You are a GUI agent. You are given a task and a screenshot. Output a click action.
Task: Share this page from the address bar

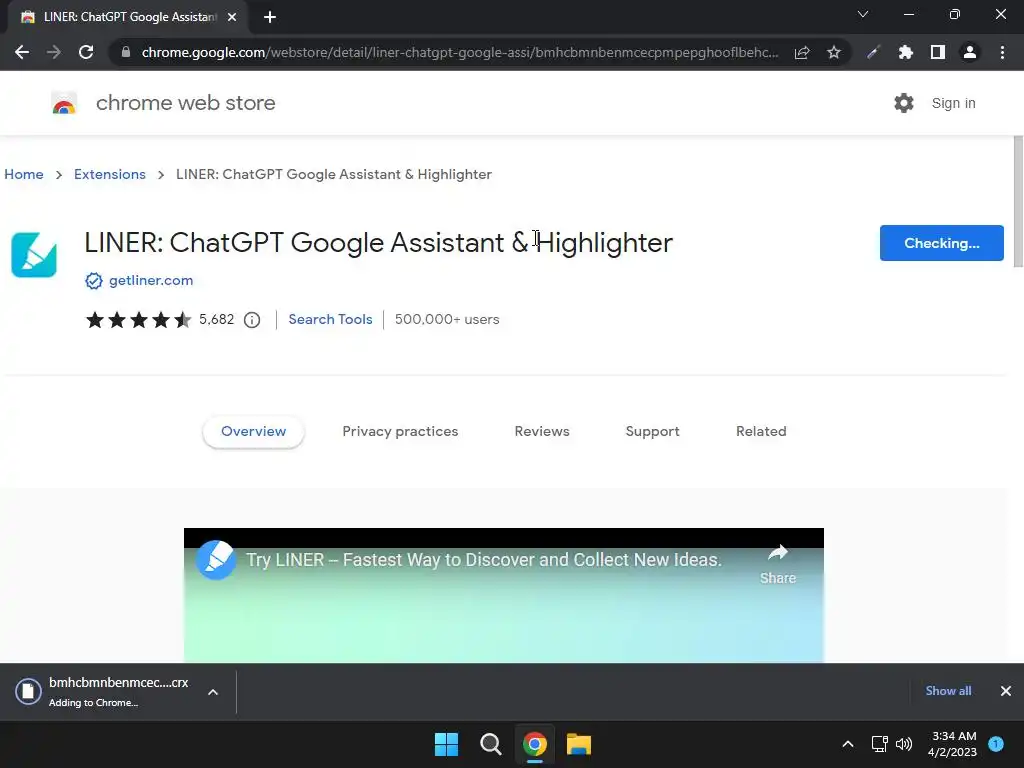coord(802,52)
